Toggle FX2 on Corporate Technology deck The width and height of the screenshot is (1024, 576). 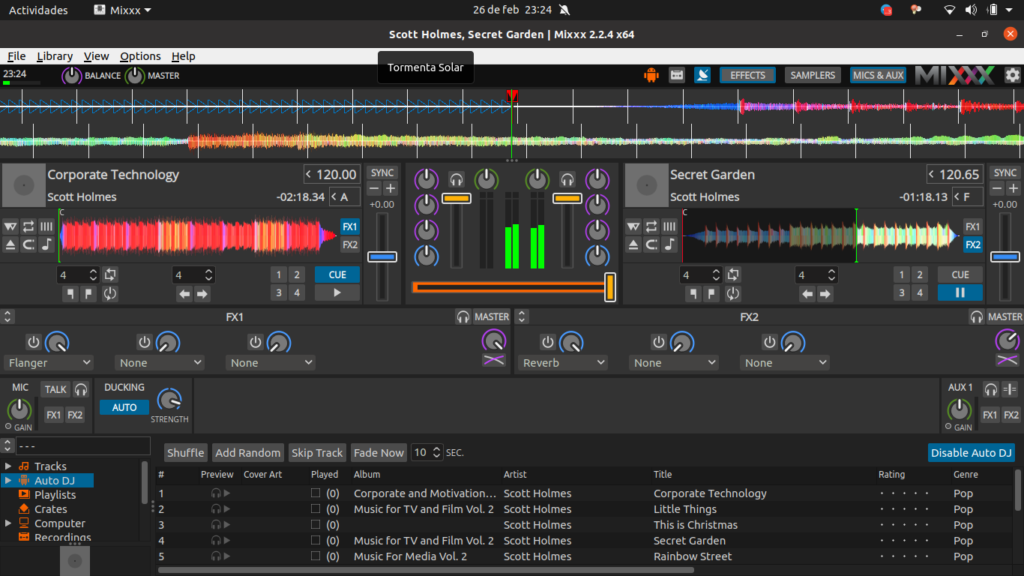(350, 245)
